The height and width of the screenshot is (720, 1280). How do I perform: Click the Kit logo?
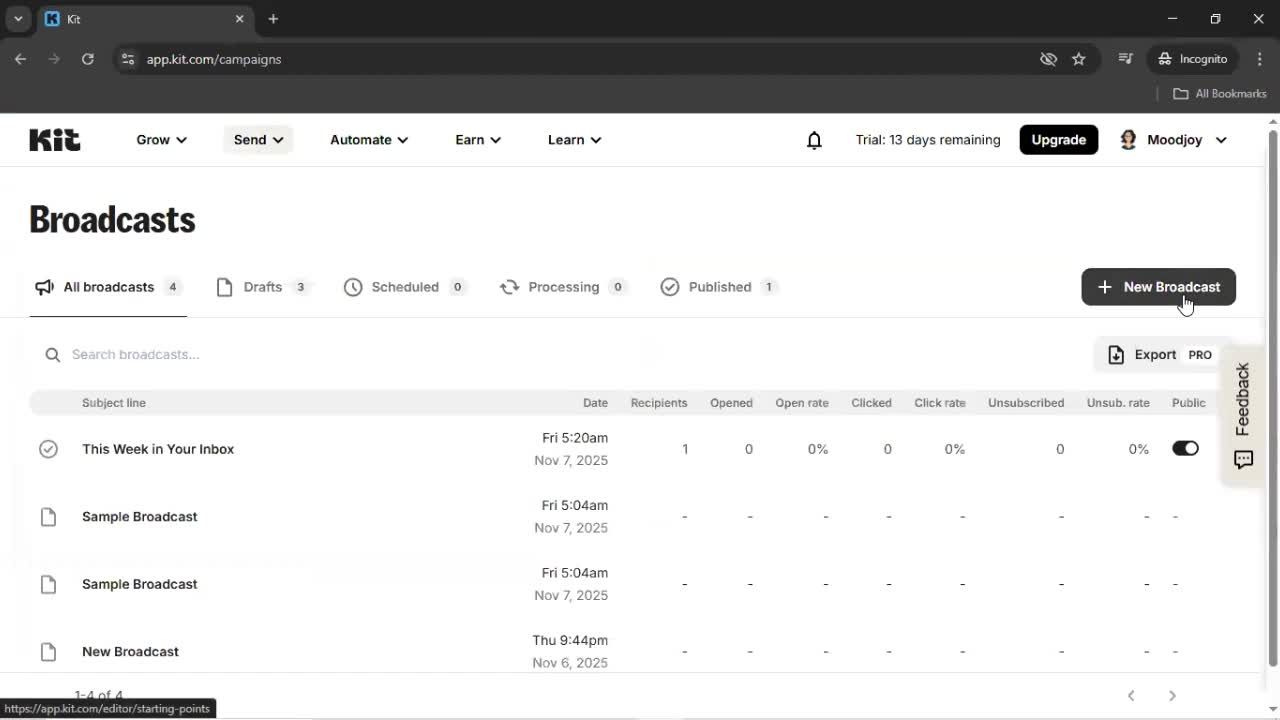pyautogui.click(x=54, y=140)
